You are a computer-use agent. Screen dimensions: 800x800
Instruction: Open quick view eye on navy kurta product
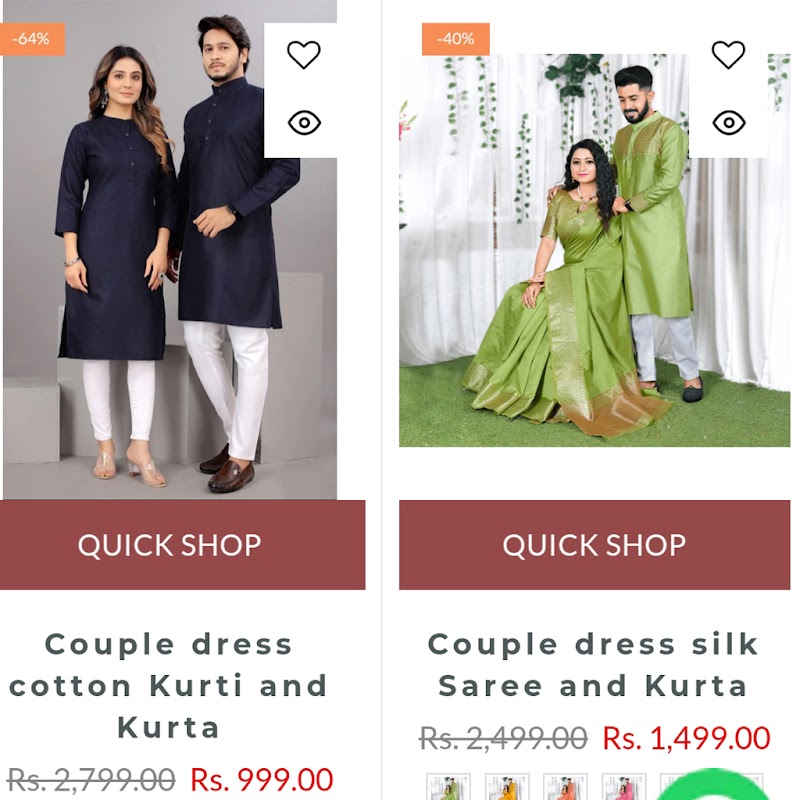pyautogui.click(x=304, y=123)
